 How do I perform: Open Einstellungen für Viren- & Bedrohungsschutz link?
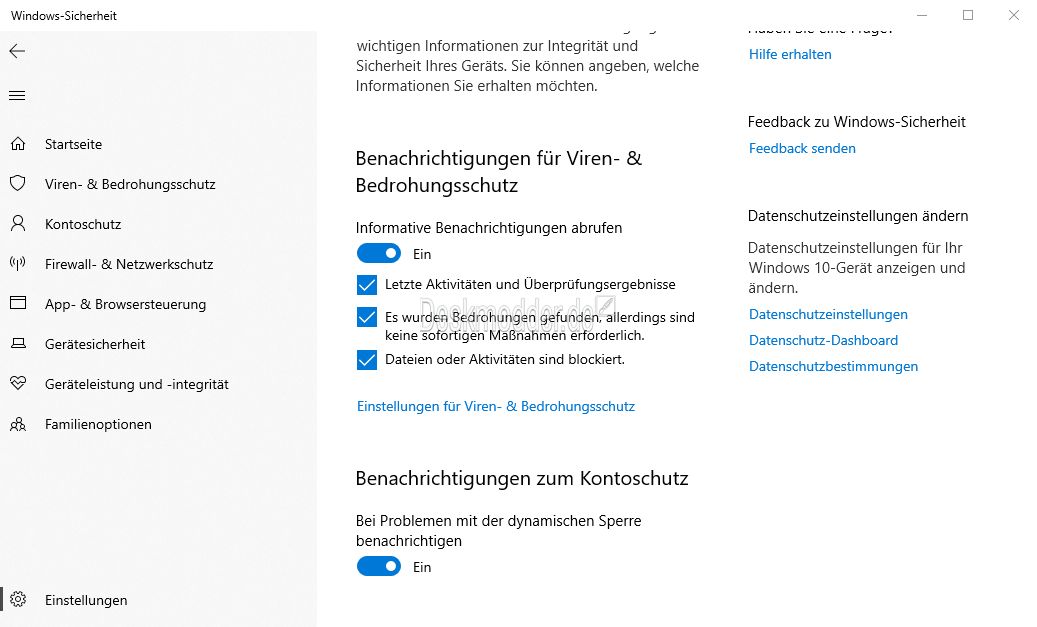click(496, 406)
